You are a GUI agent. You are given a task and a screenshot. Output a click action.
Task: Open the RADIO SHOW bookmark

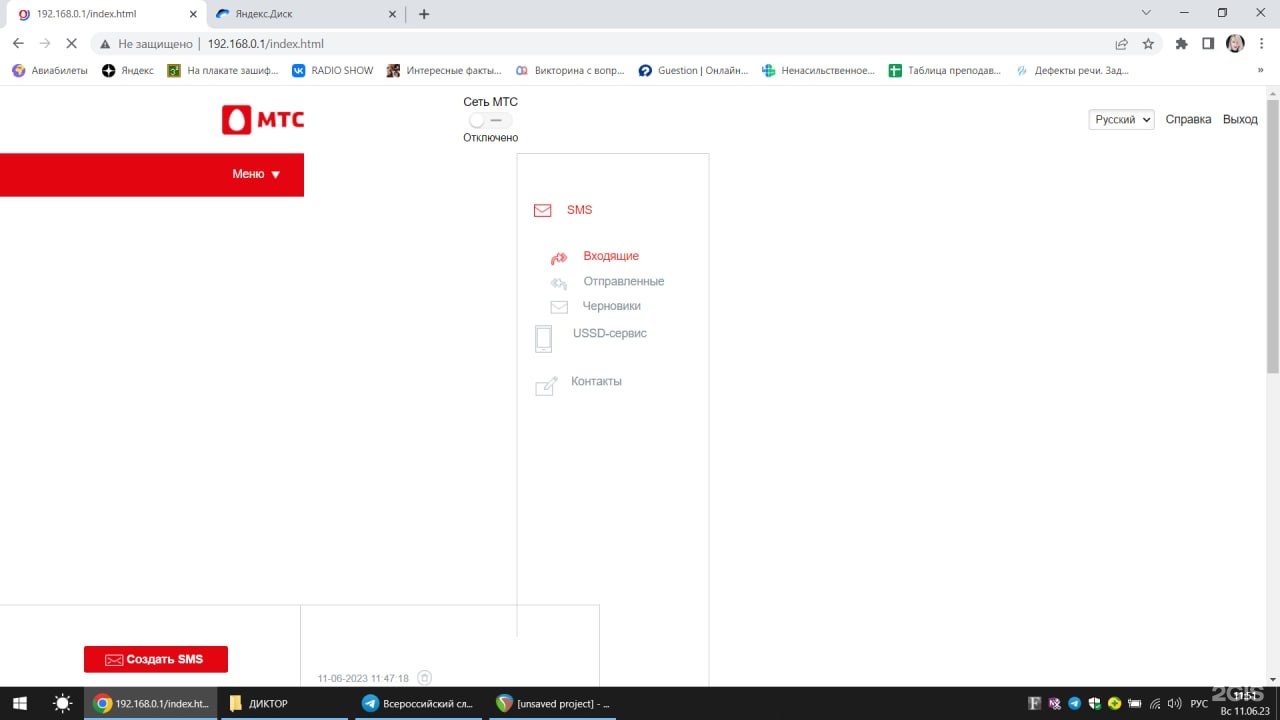click(x=333, y=71)
